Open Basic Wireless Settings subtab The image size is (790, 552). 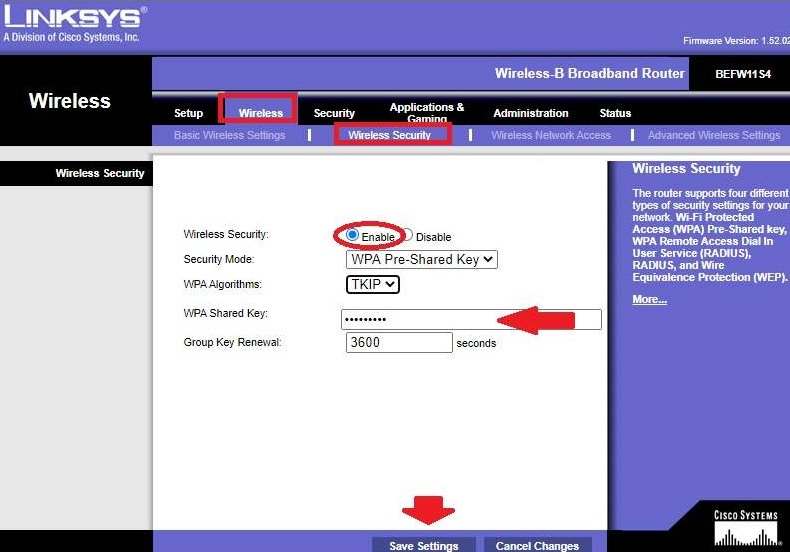point(229,135)
